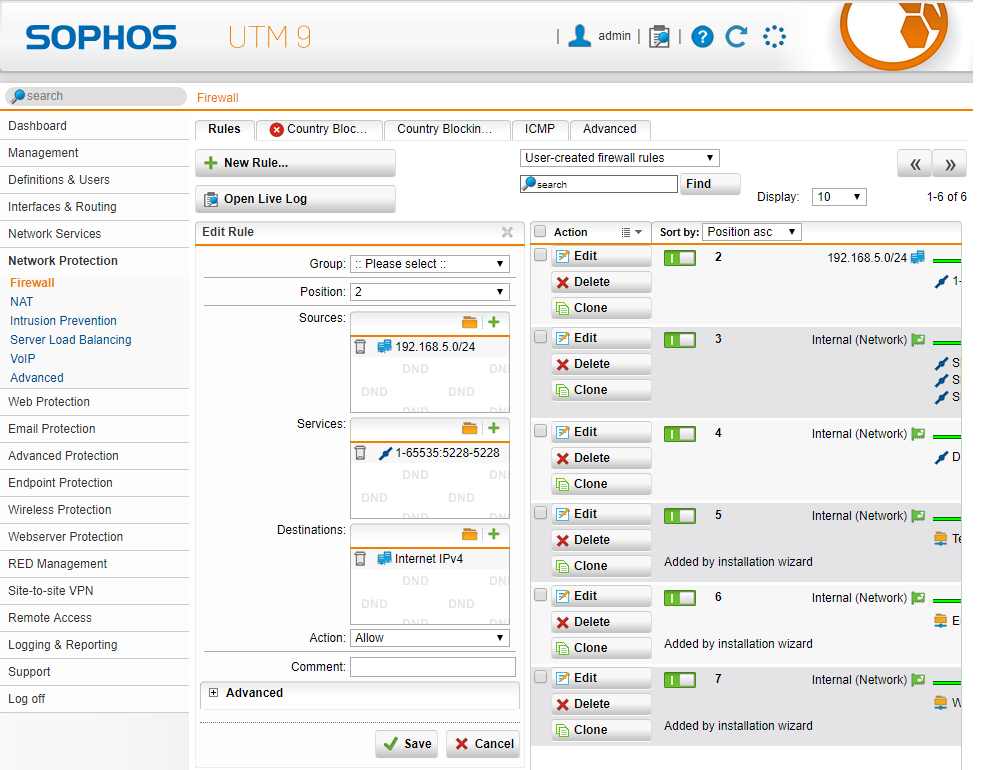Open the admin user icon

click(x=579, y=36)
